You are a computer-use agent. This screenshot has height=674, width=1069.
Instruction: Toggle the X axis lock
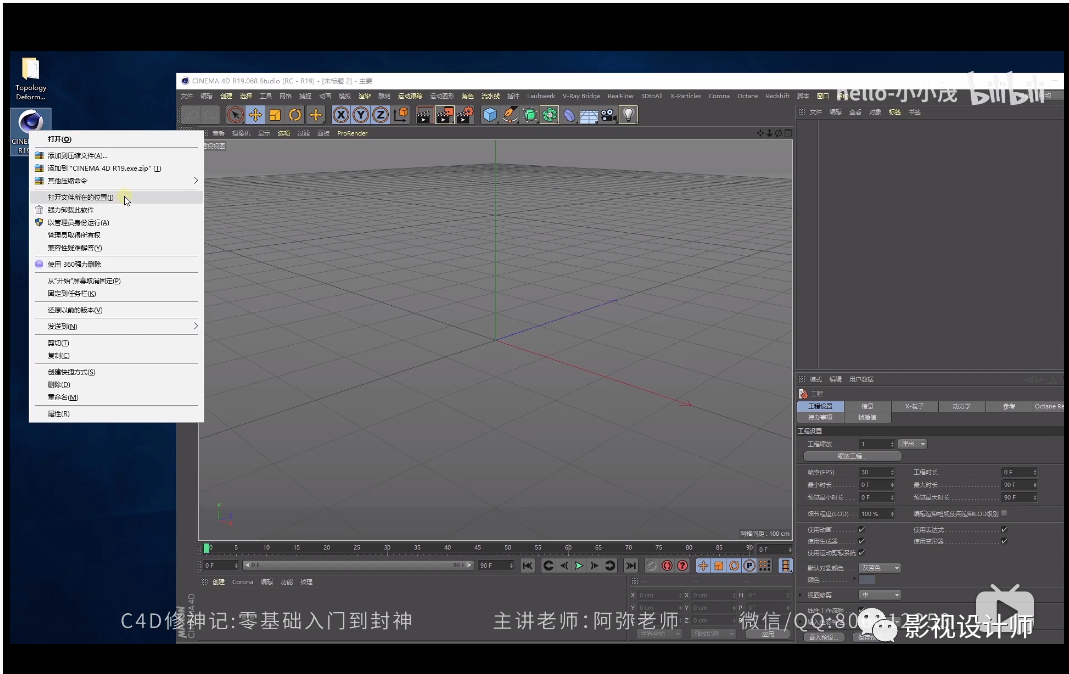[x=341, y=115]
